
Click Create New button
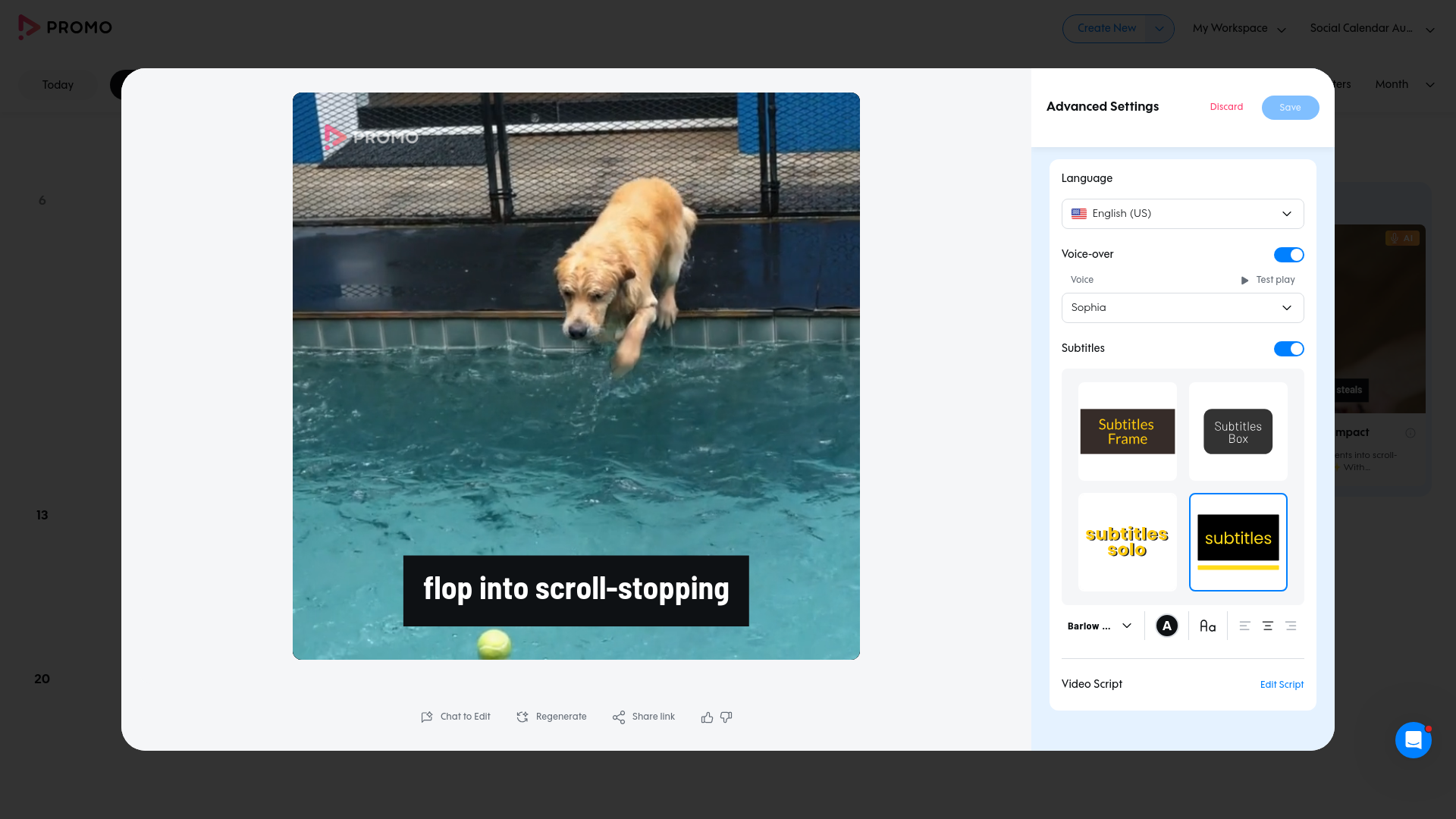pyautogui.click(x=1106, y=29)
